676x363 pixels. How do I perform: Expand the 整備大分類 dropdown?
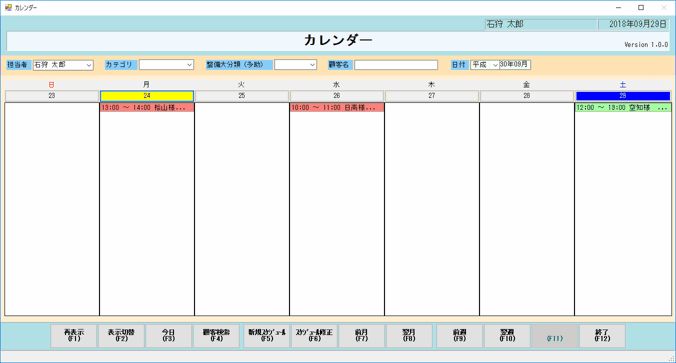coord(295,65)
